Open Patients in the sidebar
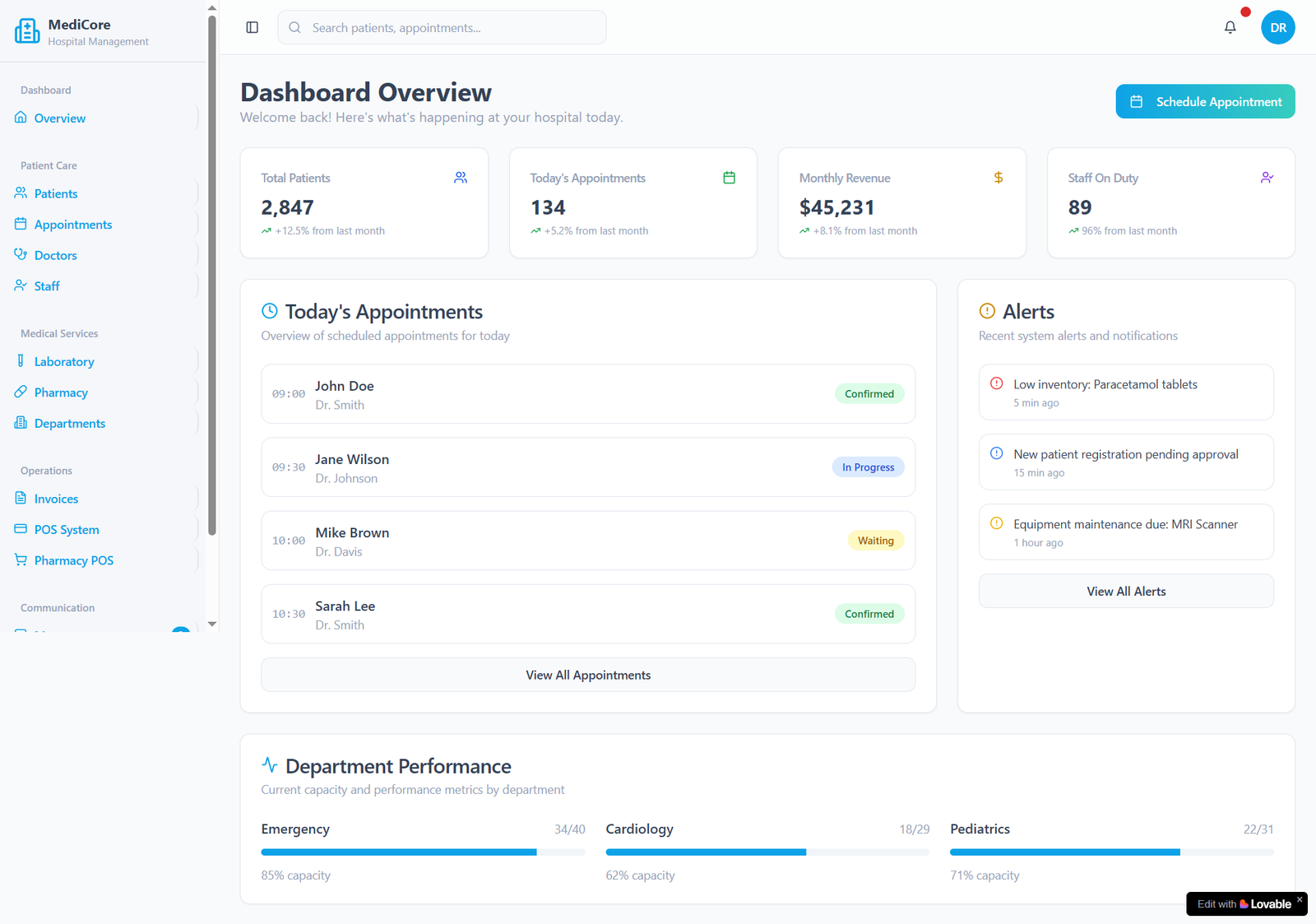1316x924 pixels. click(56, 193)
